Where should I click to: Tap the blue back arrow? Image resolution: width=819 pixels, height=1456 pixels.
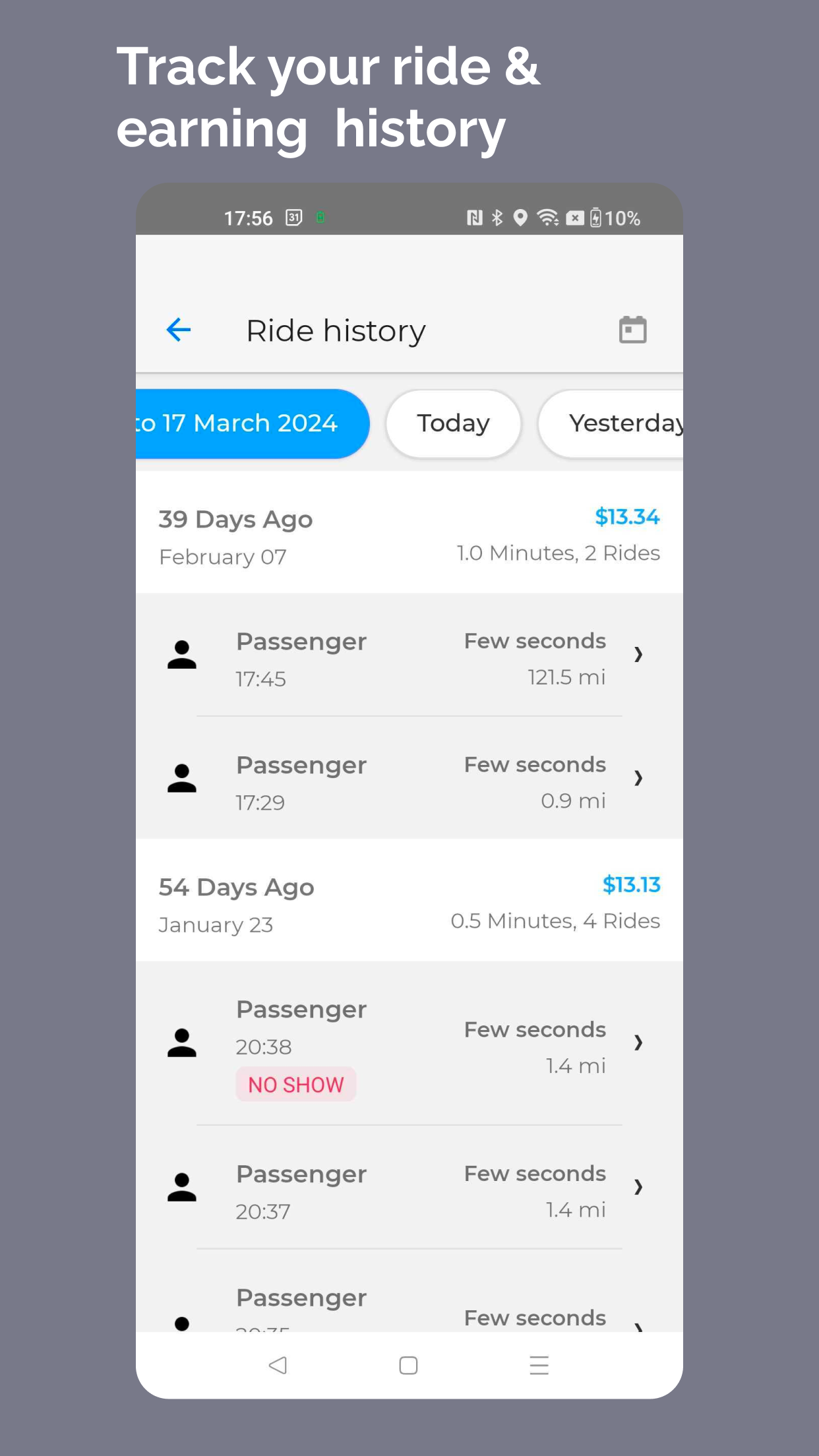tap(178, 330)
